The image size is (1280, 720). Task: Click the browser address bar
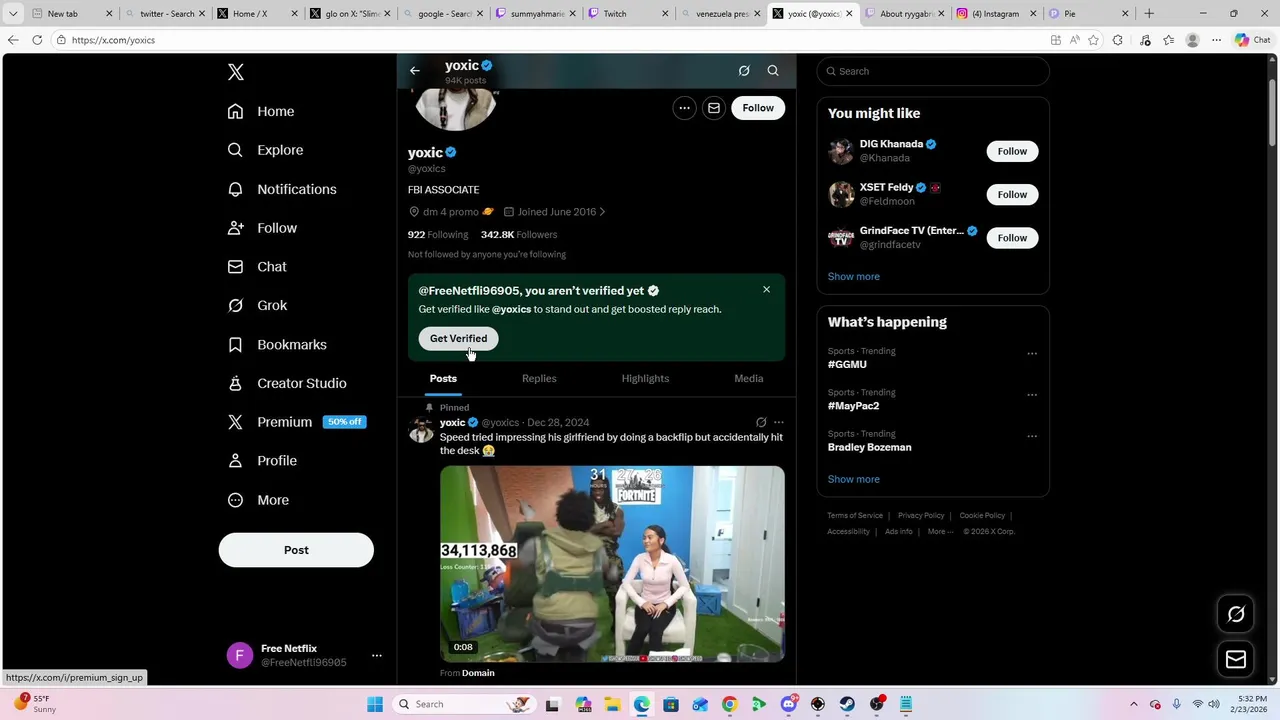pos(550,40)
